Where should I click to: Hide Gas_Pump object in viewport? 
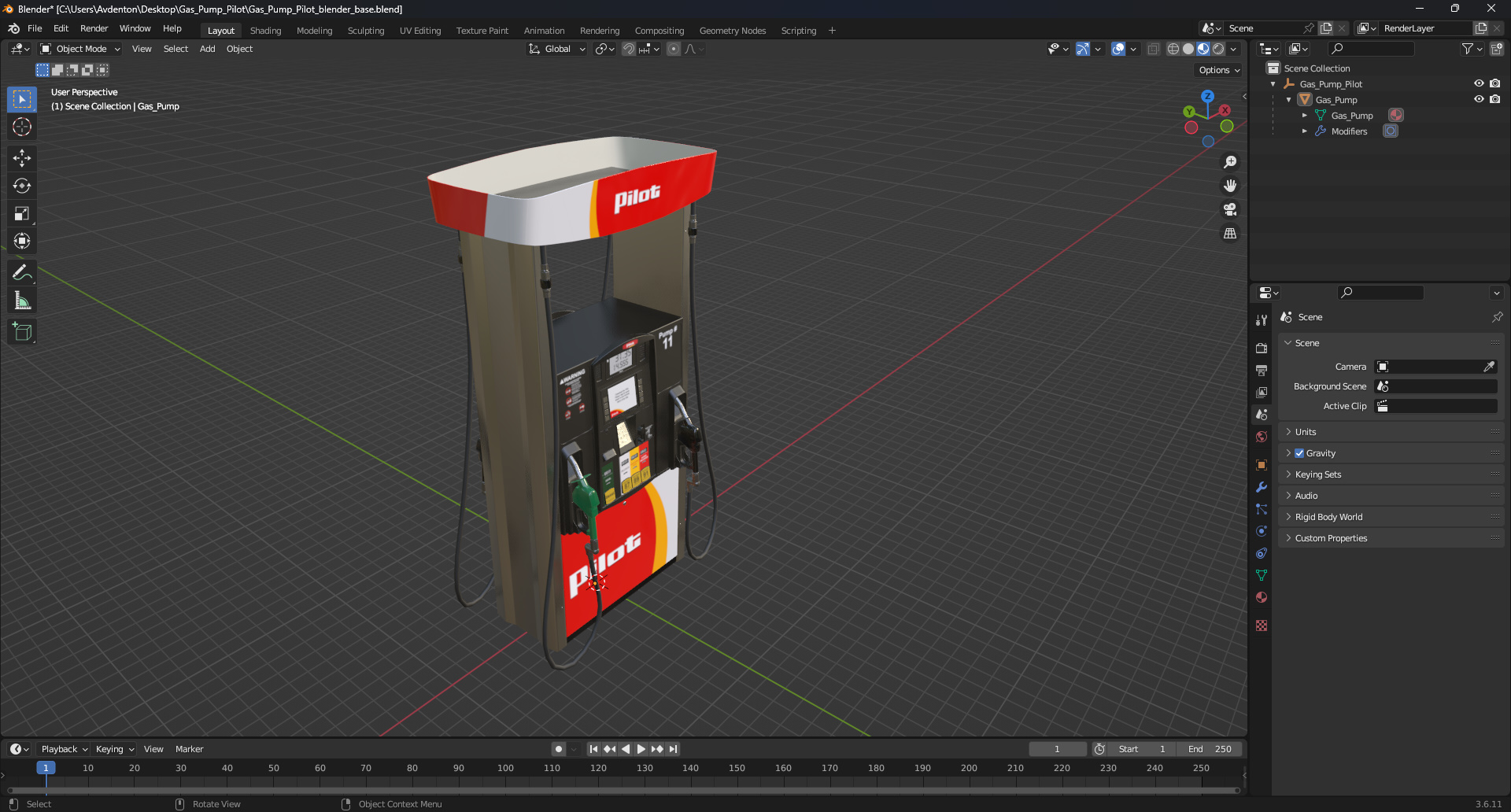pos(1479,99)
